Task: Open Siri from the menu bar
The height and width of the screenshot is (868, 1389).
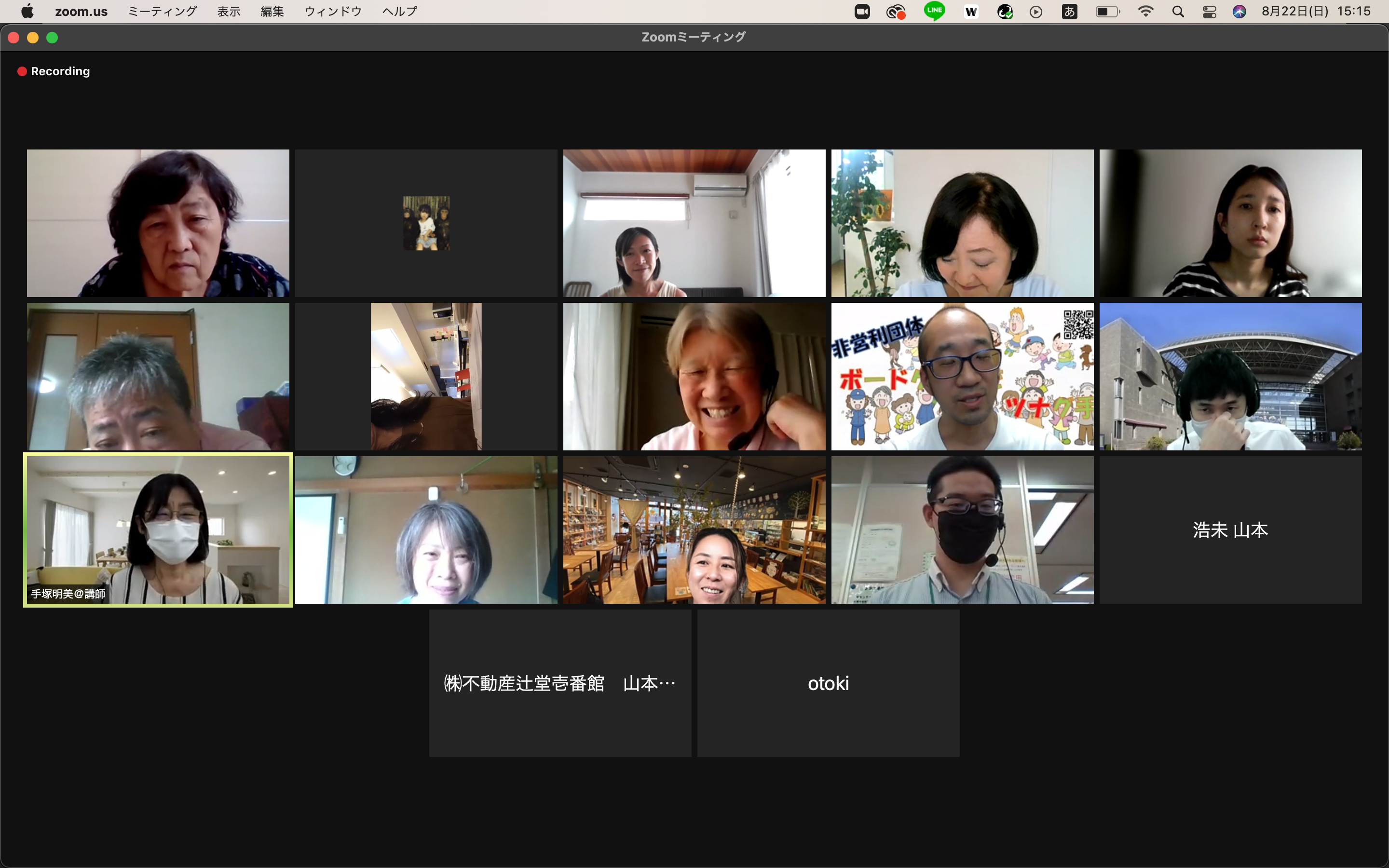Action: (1239, 12)
